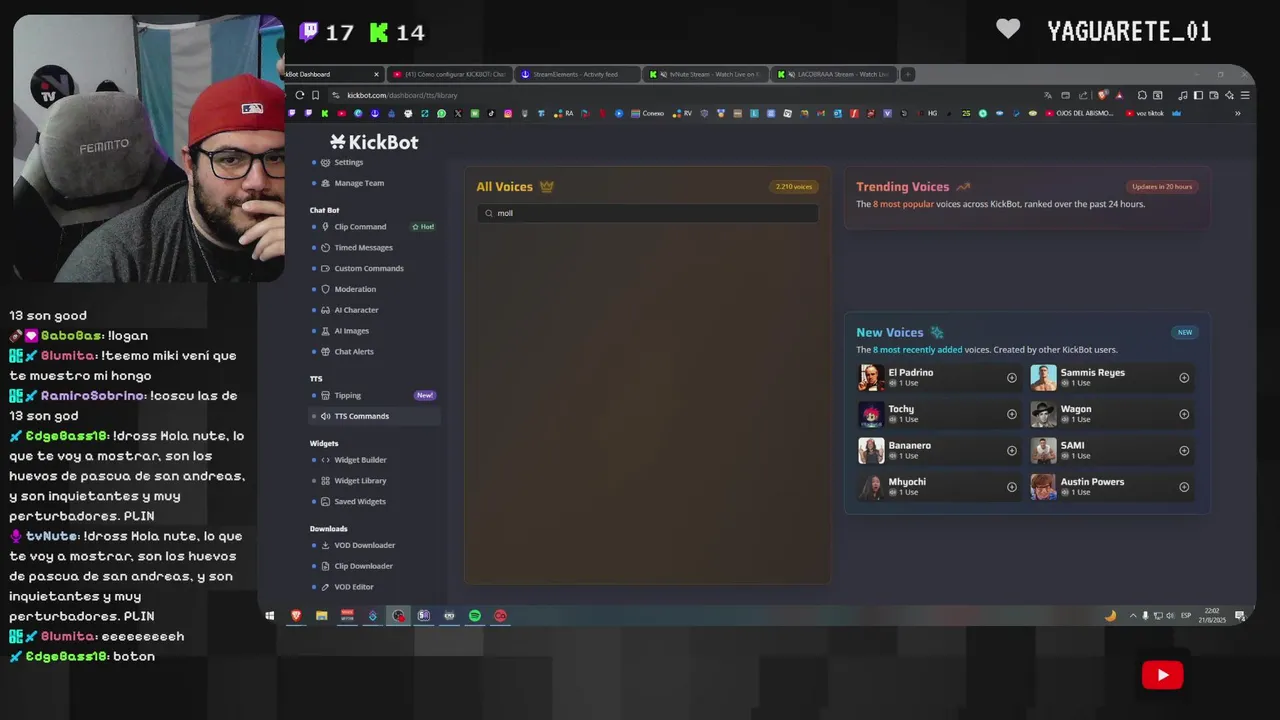Add Bananero voice with plus icon

1012,451
